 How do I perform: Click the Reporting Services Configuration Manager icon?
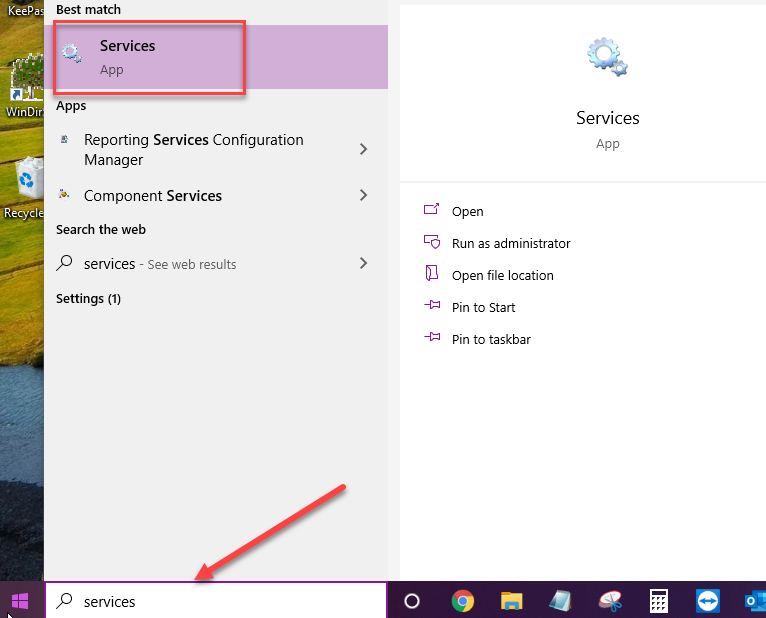pos(64,140)
